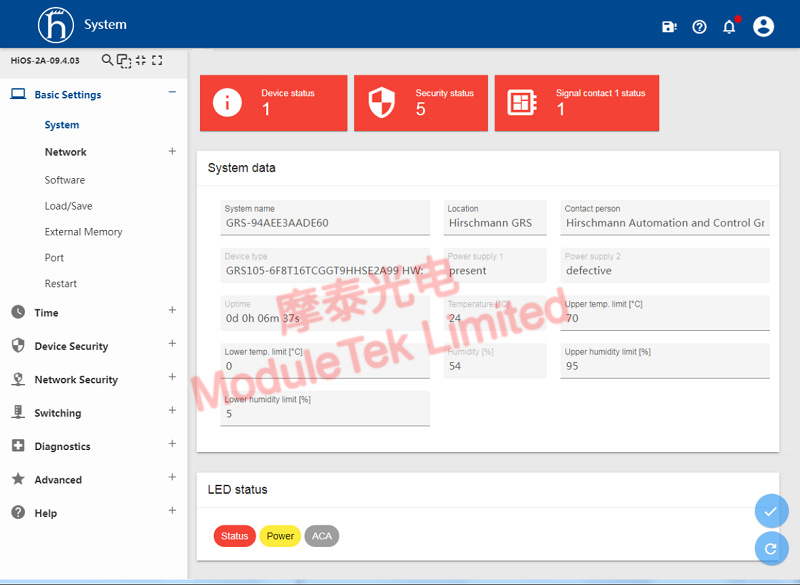Image resolution: width=800 pixels, height=585 pixels.
Task: Click the clock icon beside Time
Action: [x=18, y=312]
